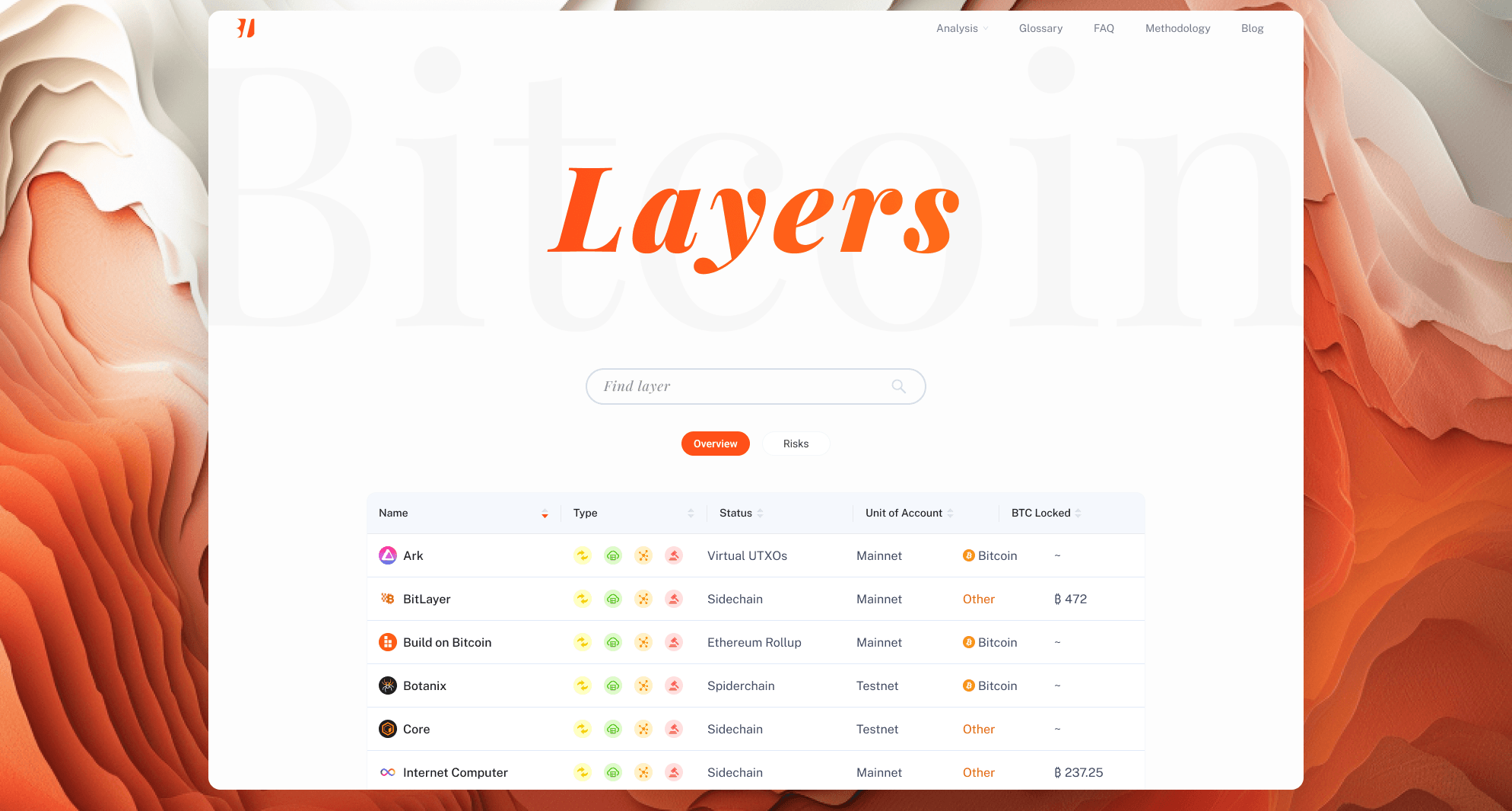
Task: Click Ark's green risk icon
Action: 613,555
